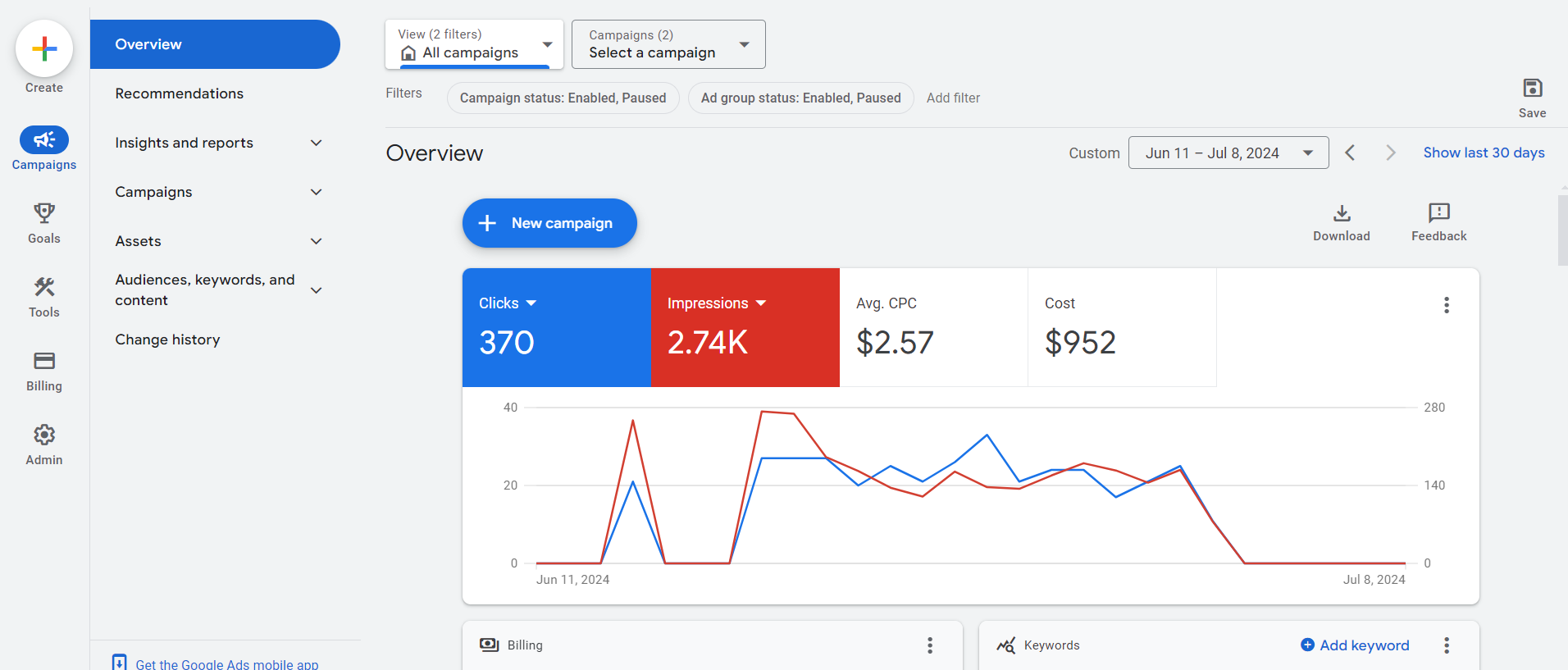This screenshot has height=670, width=1568.
Task: Change the Clicks metric dropdown
Action: pyautogui.click(x=508, y=303)
